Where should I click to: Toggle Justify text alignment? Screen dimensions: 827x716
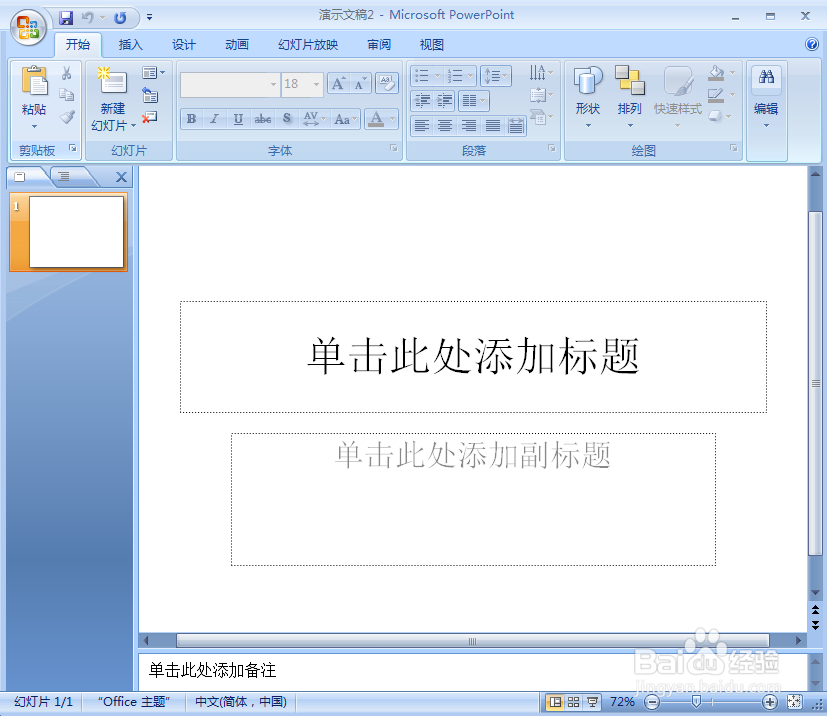tap(492, 125)
